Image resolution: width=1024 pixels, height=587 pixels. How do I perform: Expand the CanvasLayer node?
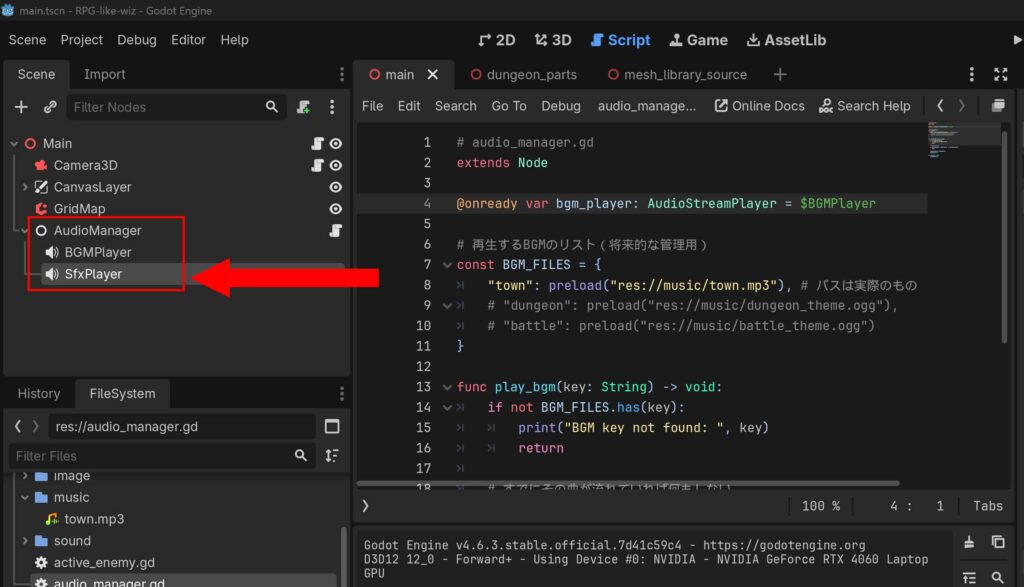[x=25, y=187]
